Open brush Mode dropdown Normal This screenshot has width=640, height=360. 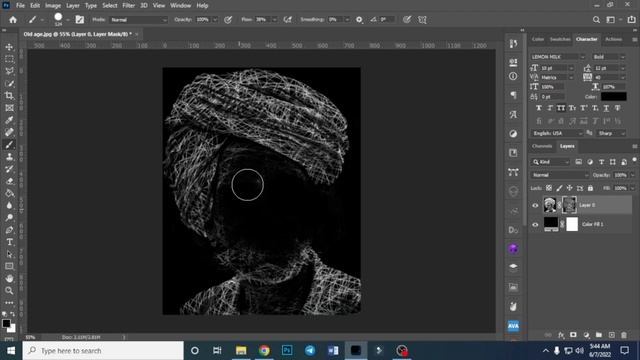138,20
